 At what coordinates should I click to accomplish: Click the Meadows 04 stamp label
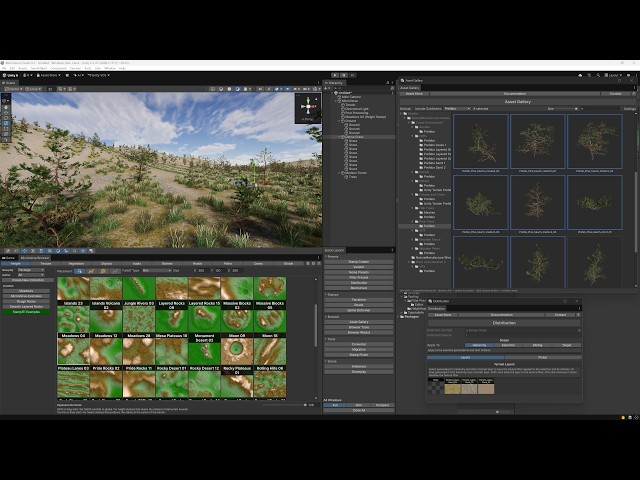73,336
